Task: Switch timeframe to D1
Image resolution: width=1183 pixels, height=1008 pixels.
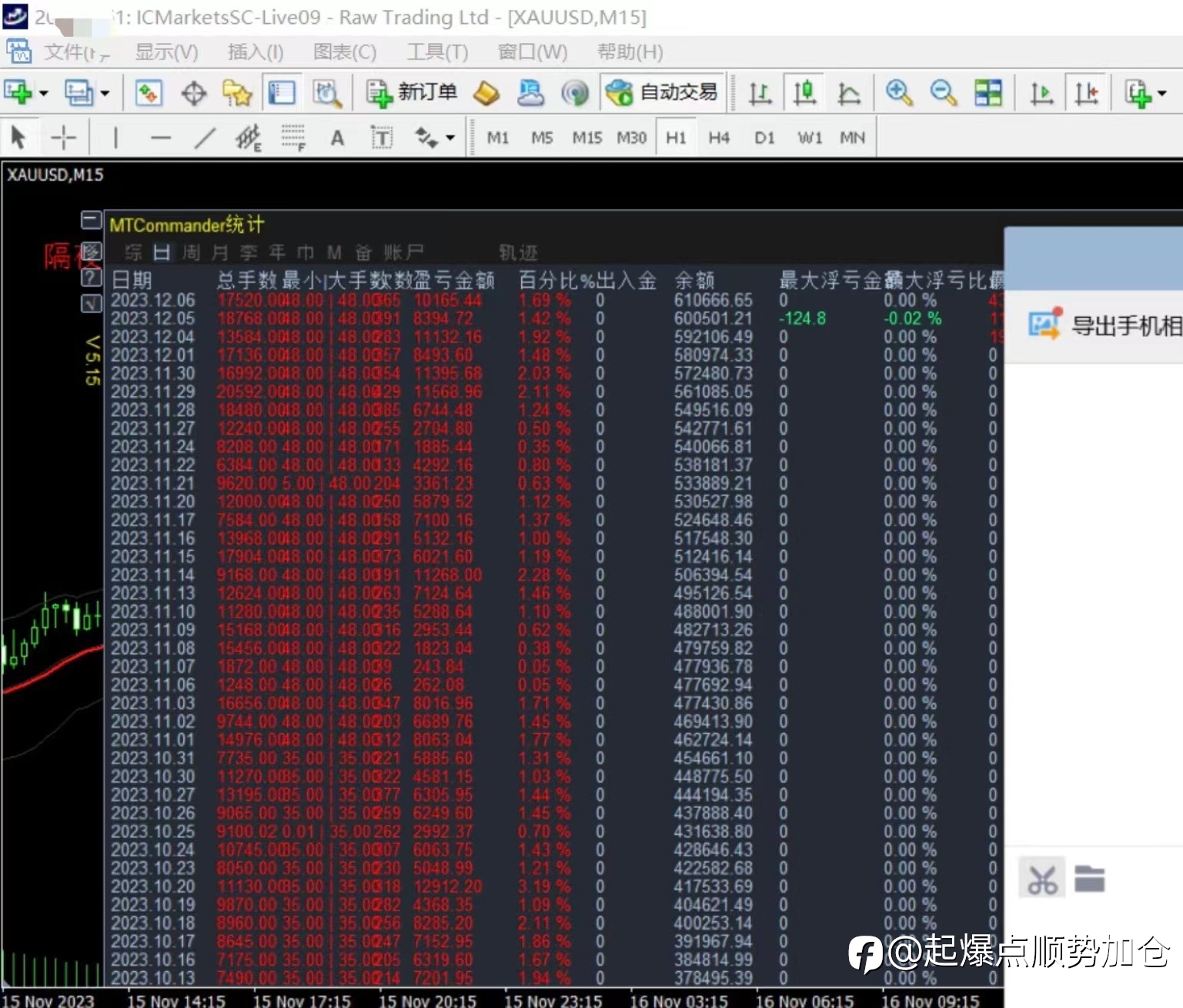Action: click(x=764, y=138)
